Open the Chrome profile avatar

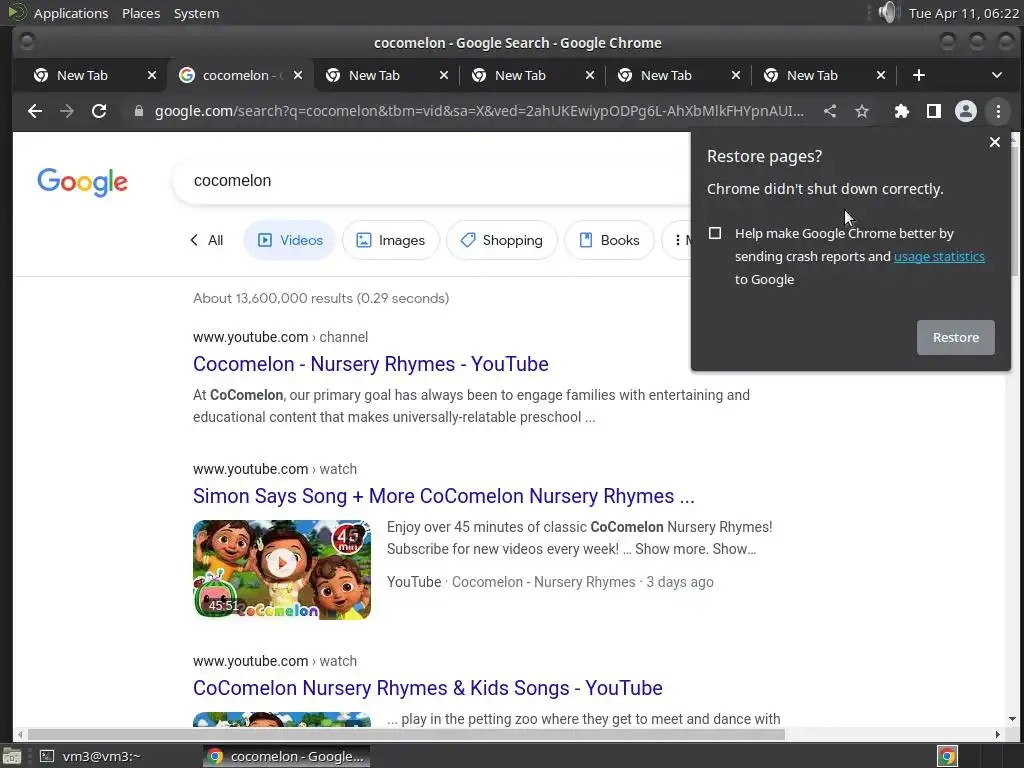tap(966, 111)
